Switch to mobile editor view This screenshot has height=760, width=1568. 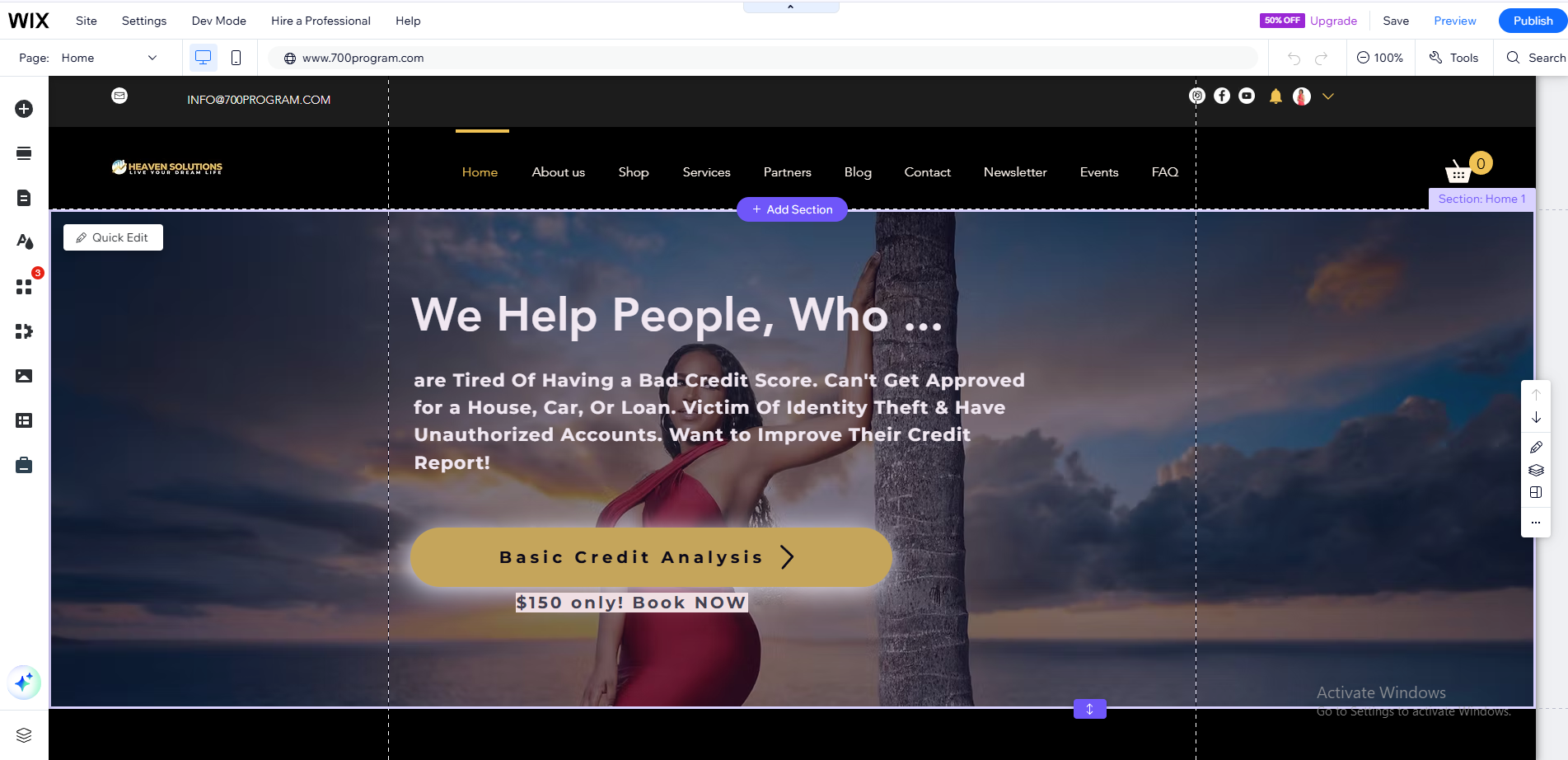click(x=236, y=58)
